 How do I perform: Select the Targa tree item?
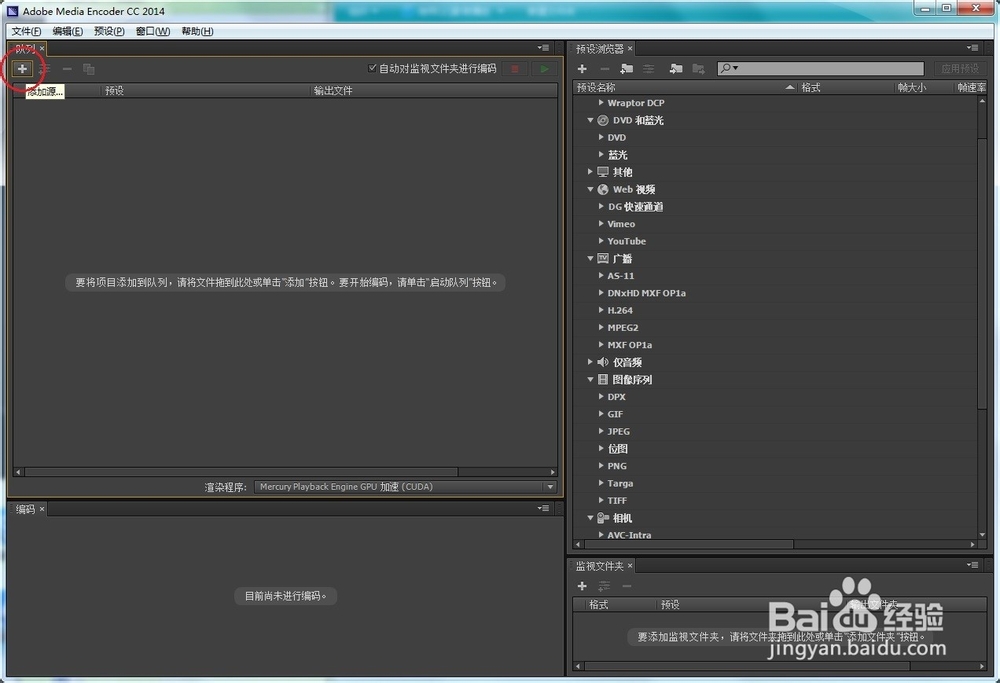pyautogui.click(x=621, y=483)
